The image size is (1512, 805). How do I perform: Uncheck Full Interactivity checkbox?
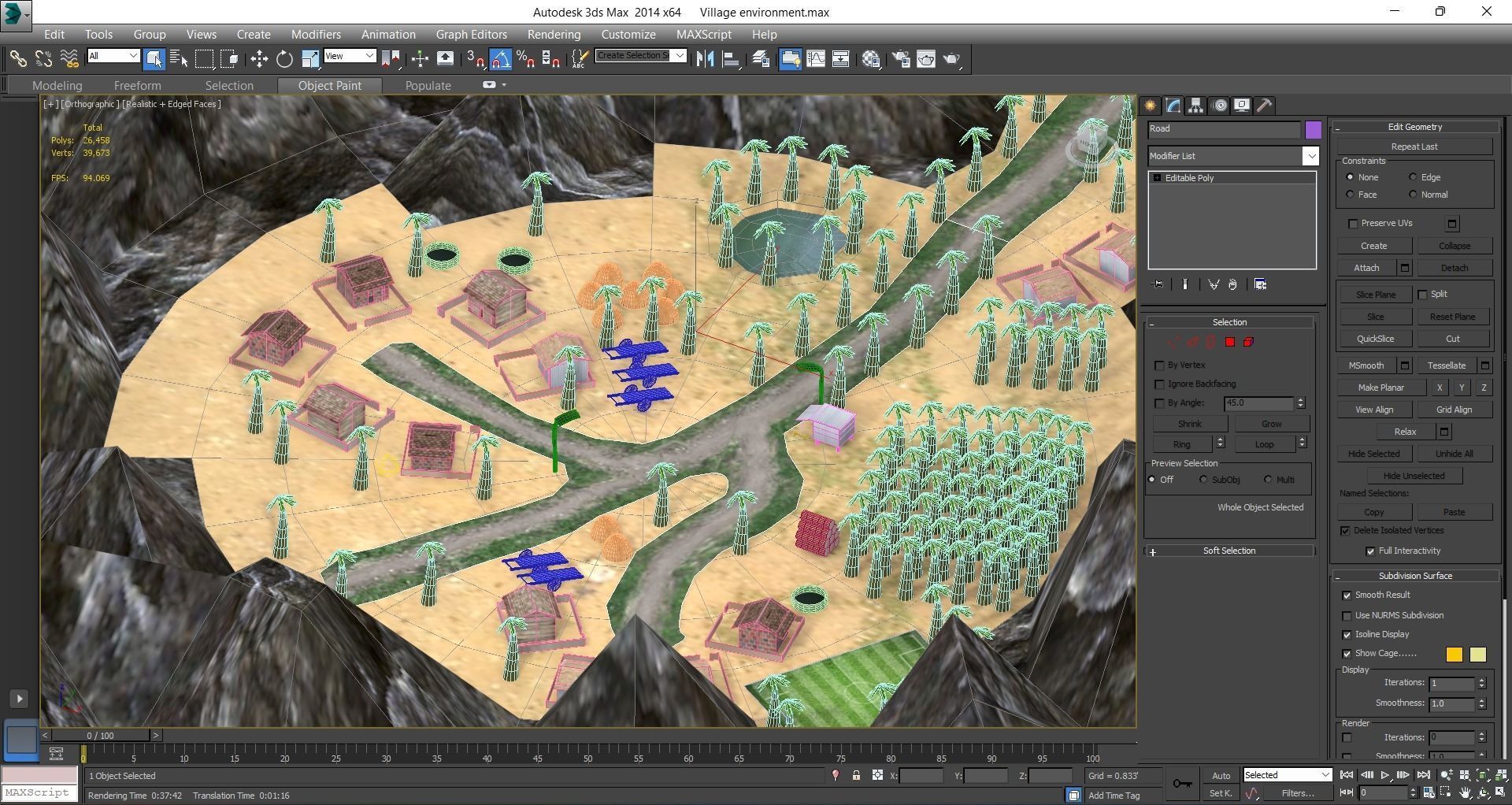tap(1370, 551)
